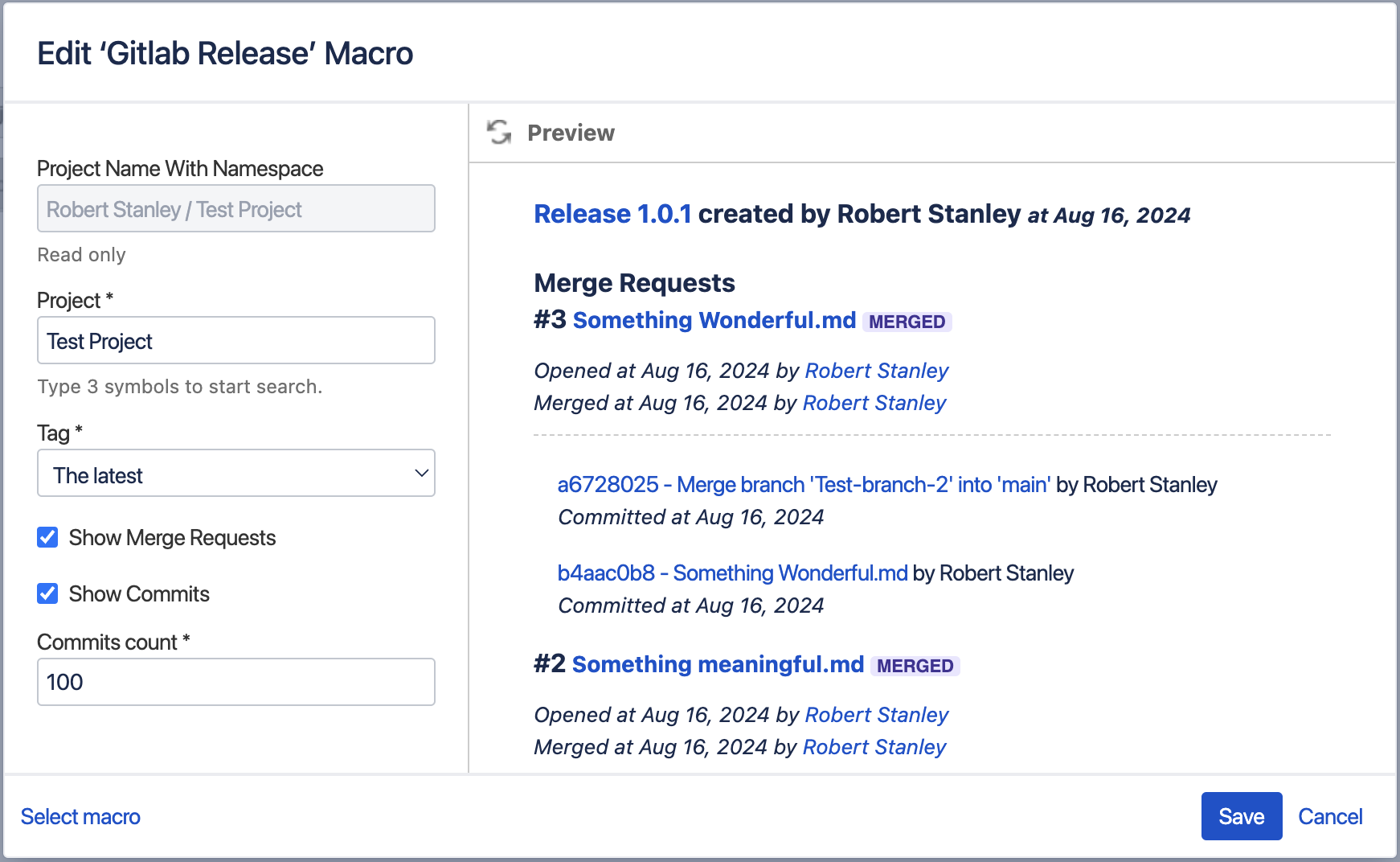
Task: Open merge request Something meaningful.md
Action: (718, 664)
